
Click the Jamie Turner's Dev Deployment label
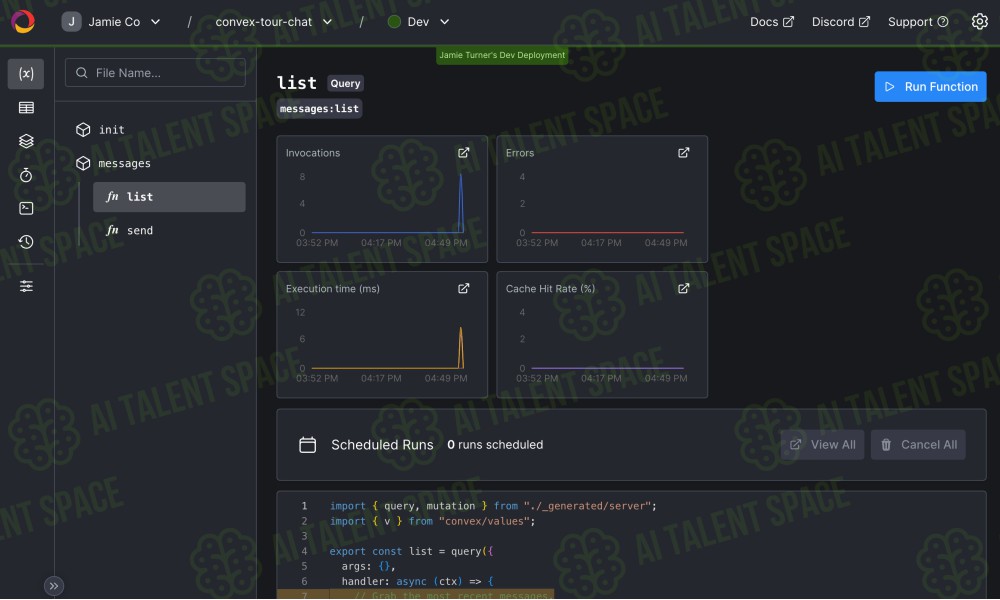pyautogui.click(x=502, y=55)
